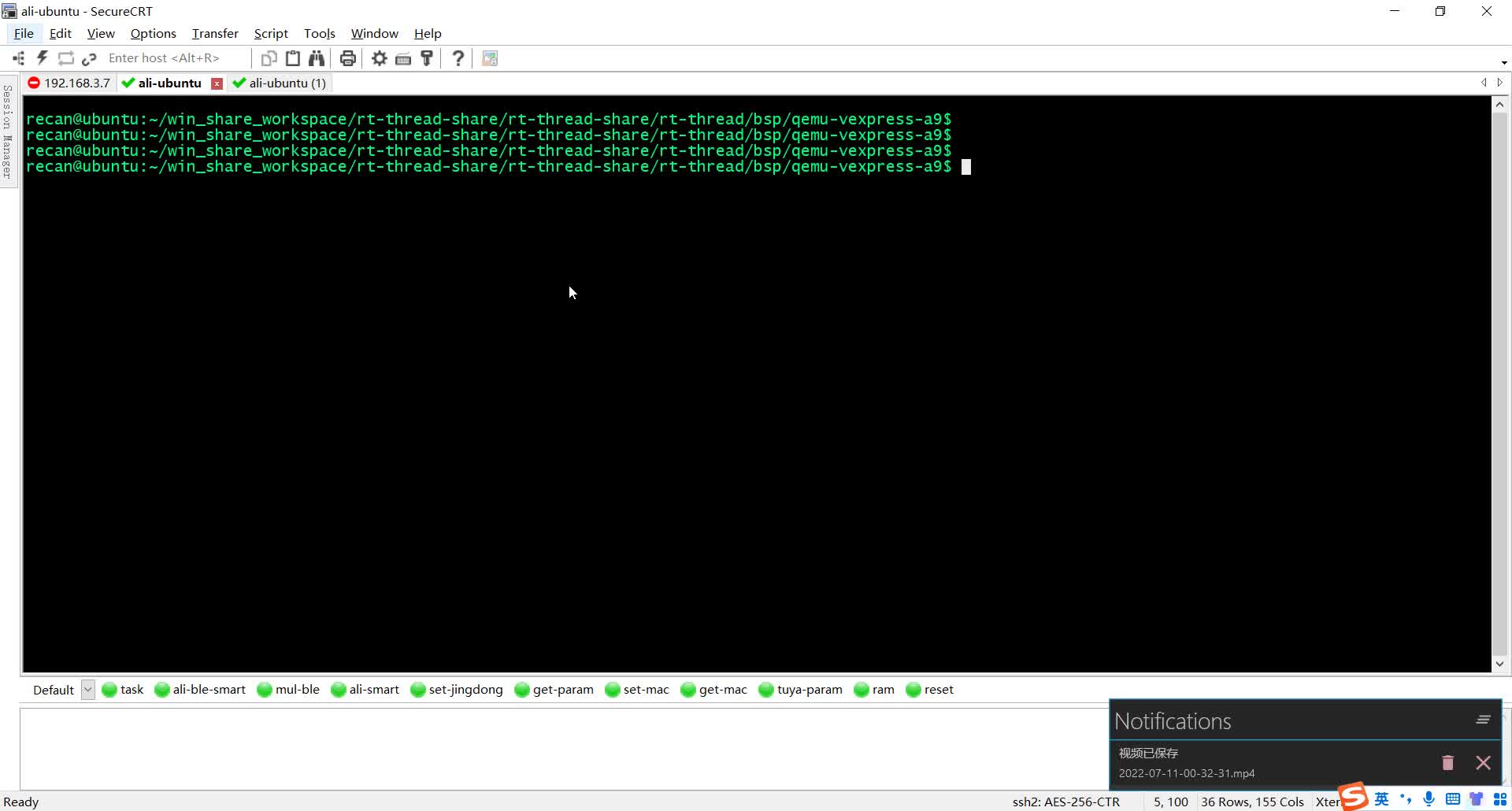The image size is (1512, 811).
Task: Run the set-jingdong button
Action: pyautogui.click(x=457, y=690)
